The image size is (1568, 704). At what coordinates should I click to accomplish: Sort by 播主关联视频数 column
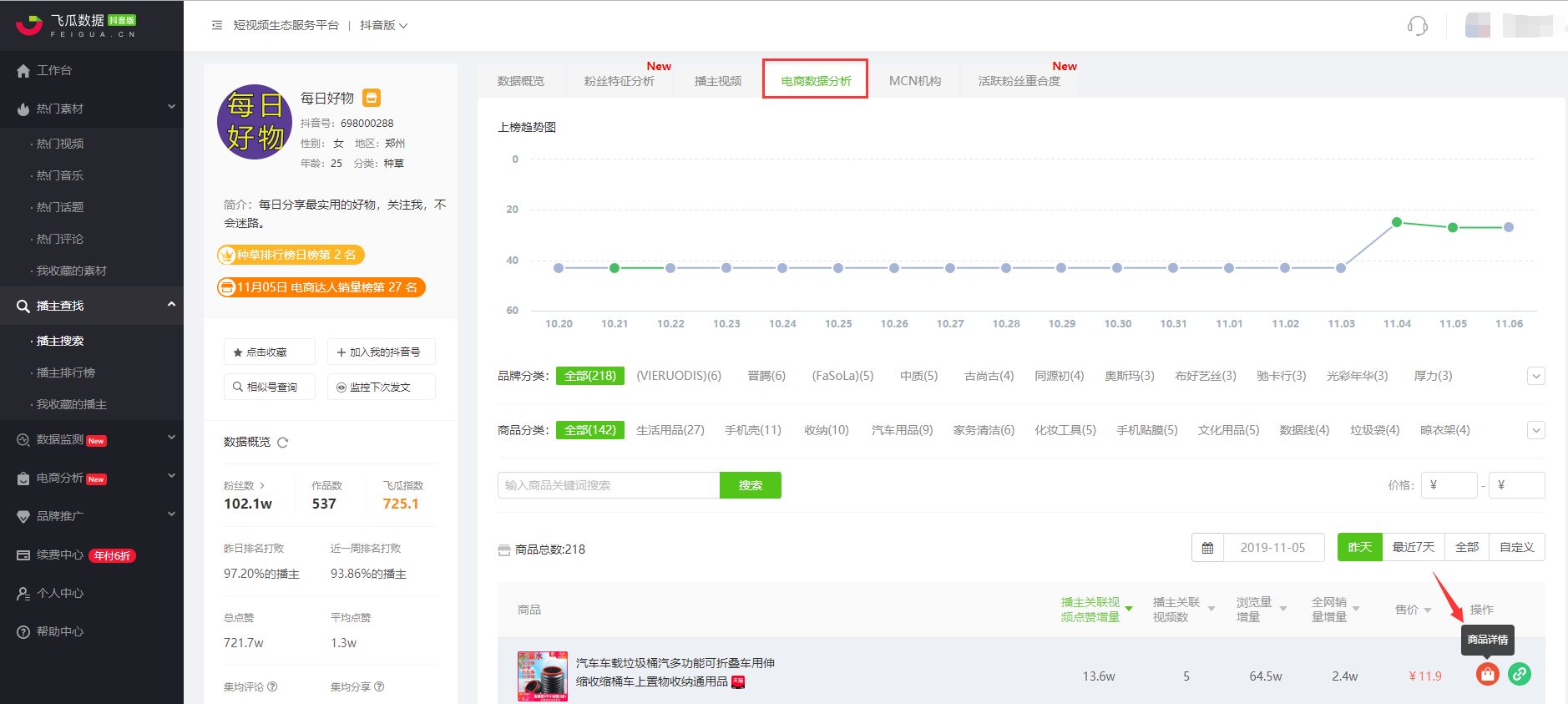(x=1183, y=610)
